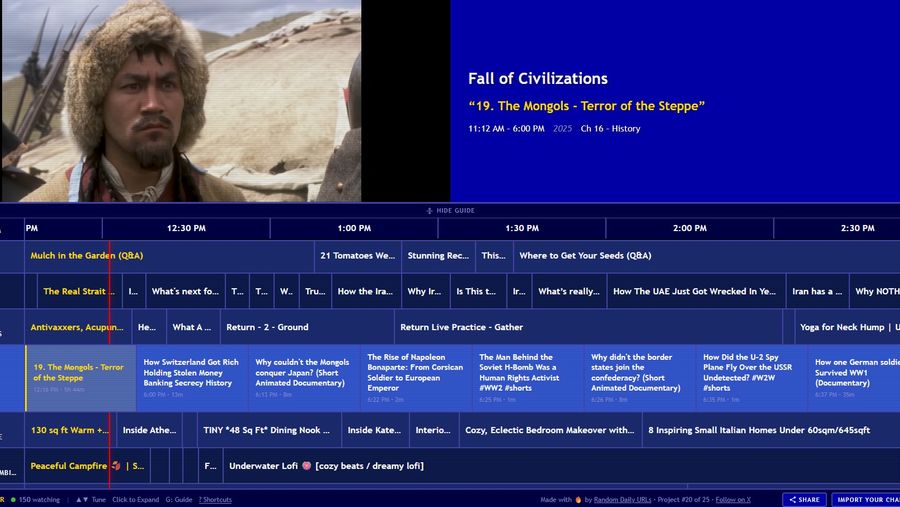Image resolution: width=900 pixels, height=507 pixels.
Task: Select The Rise of Napoleon Bonaparte program
Action: [x=416, y=378]
